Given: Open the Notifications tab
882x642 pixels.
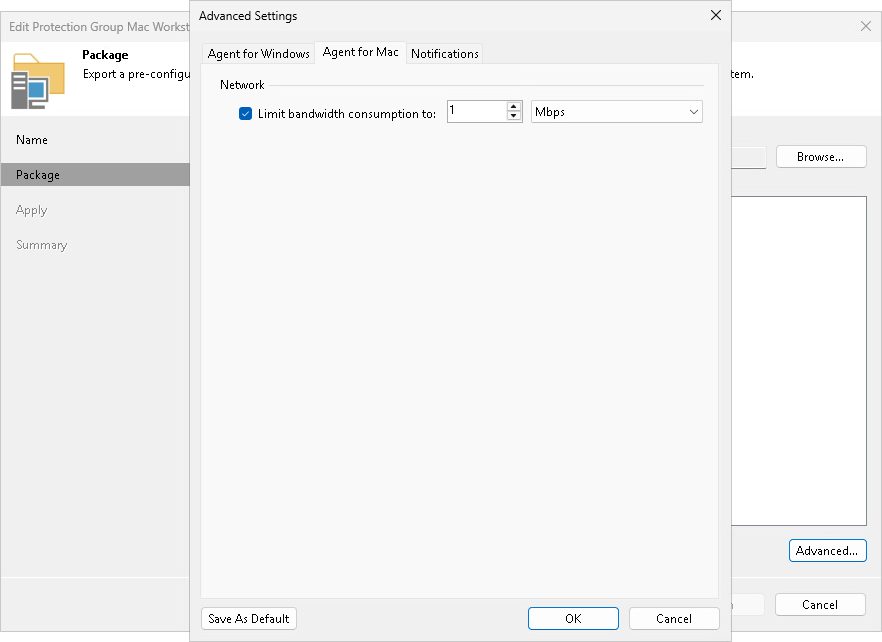Looking at the screenshot, I should 444,53.
